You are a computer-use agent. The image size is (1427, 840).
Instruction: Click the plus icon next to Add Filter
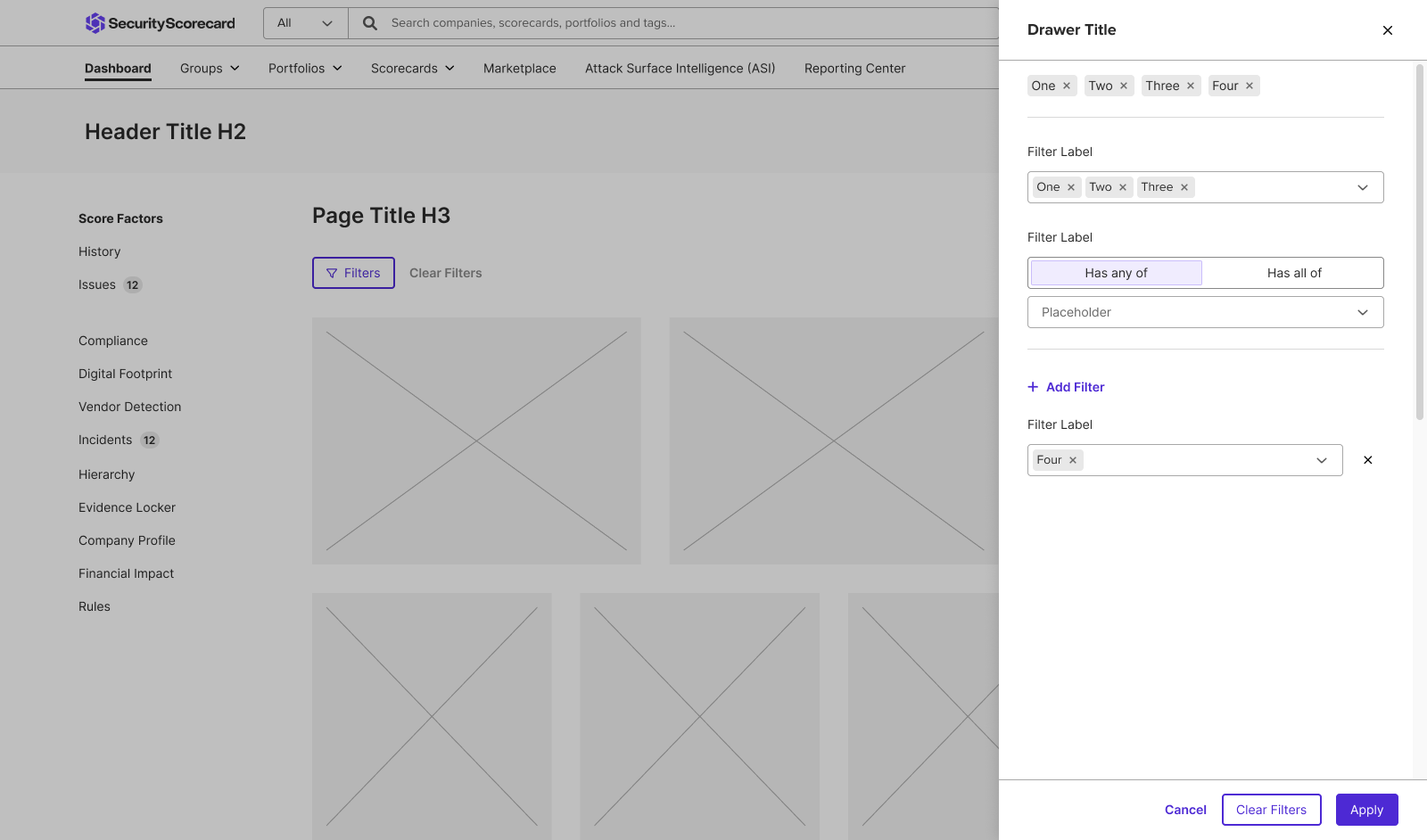click(x=1033, y=387)
